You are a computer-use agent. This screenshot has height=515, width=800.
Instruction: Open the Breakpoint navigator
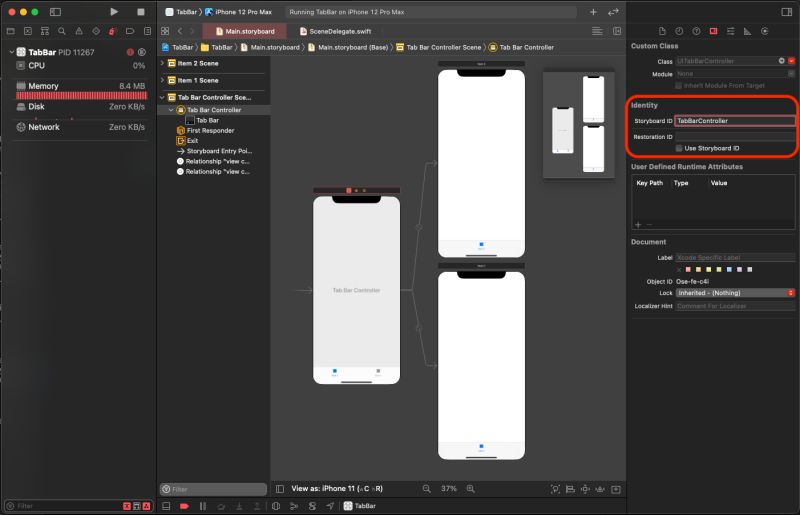click(130, 31)
